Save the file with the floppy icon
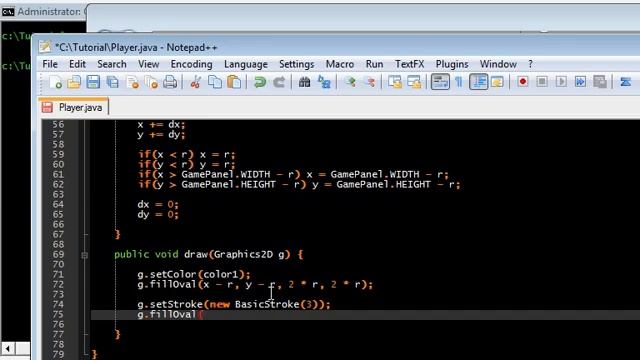 (93, 82)
